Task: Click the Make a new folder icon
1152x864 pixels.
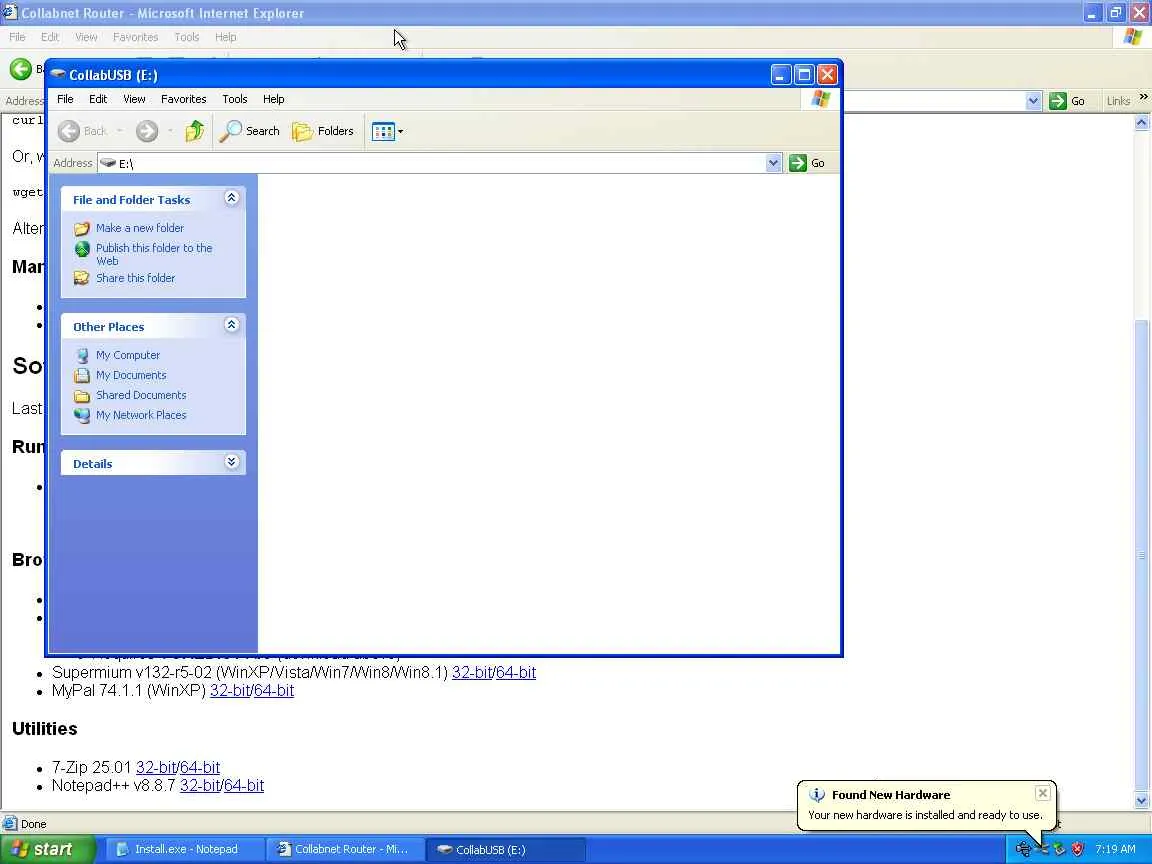Action: pos(82,228)
